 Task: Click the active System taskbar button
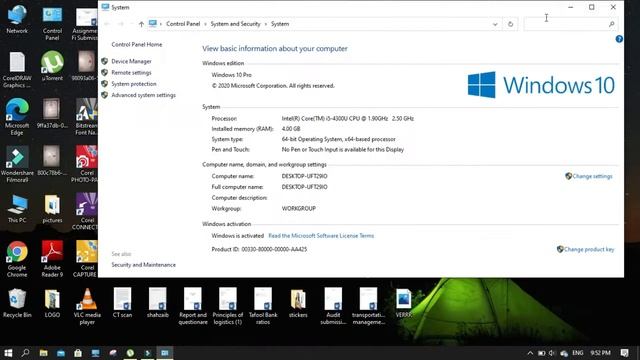click(x=165, y=353)
